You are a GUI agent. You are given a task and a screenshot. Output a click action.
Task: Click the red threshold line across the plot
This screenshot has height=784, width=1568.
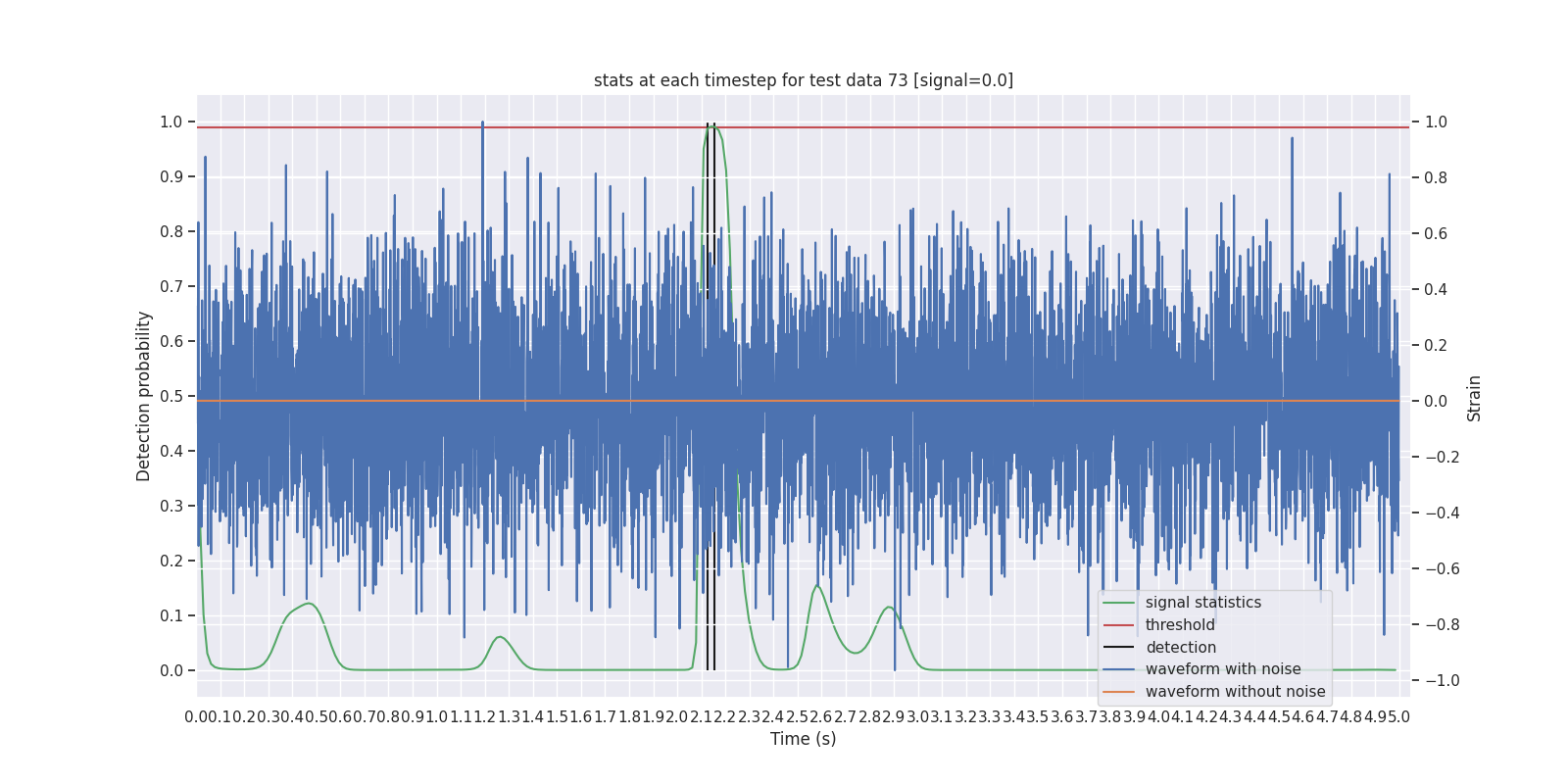pos(804,127)
